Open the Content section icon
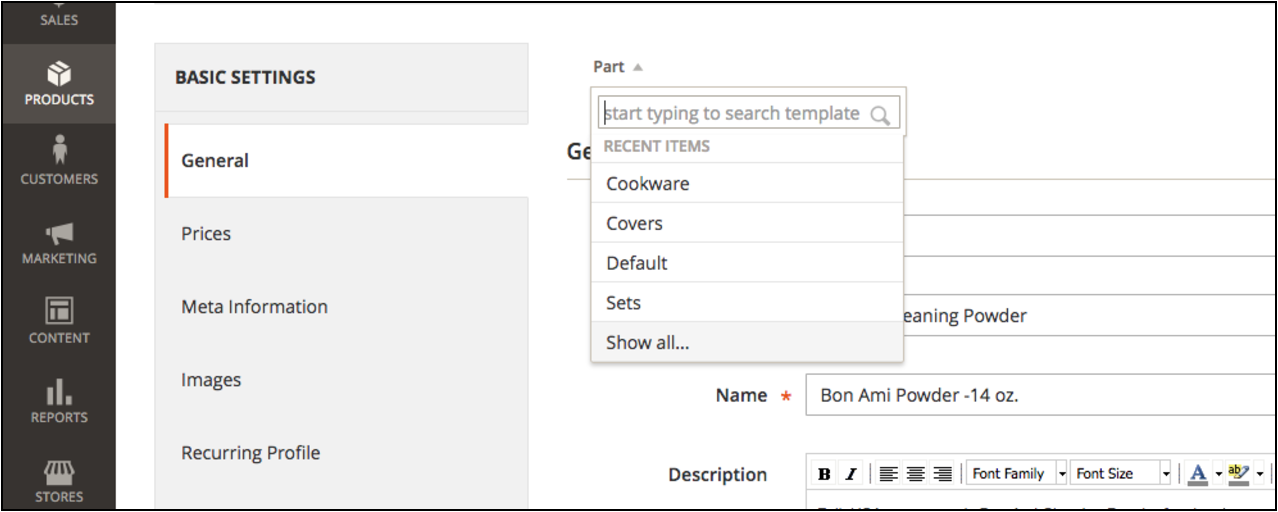Image resolution: width=1278 pixels, height=512 pixels. pyautogui.click(x=58, y=321)
